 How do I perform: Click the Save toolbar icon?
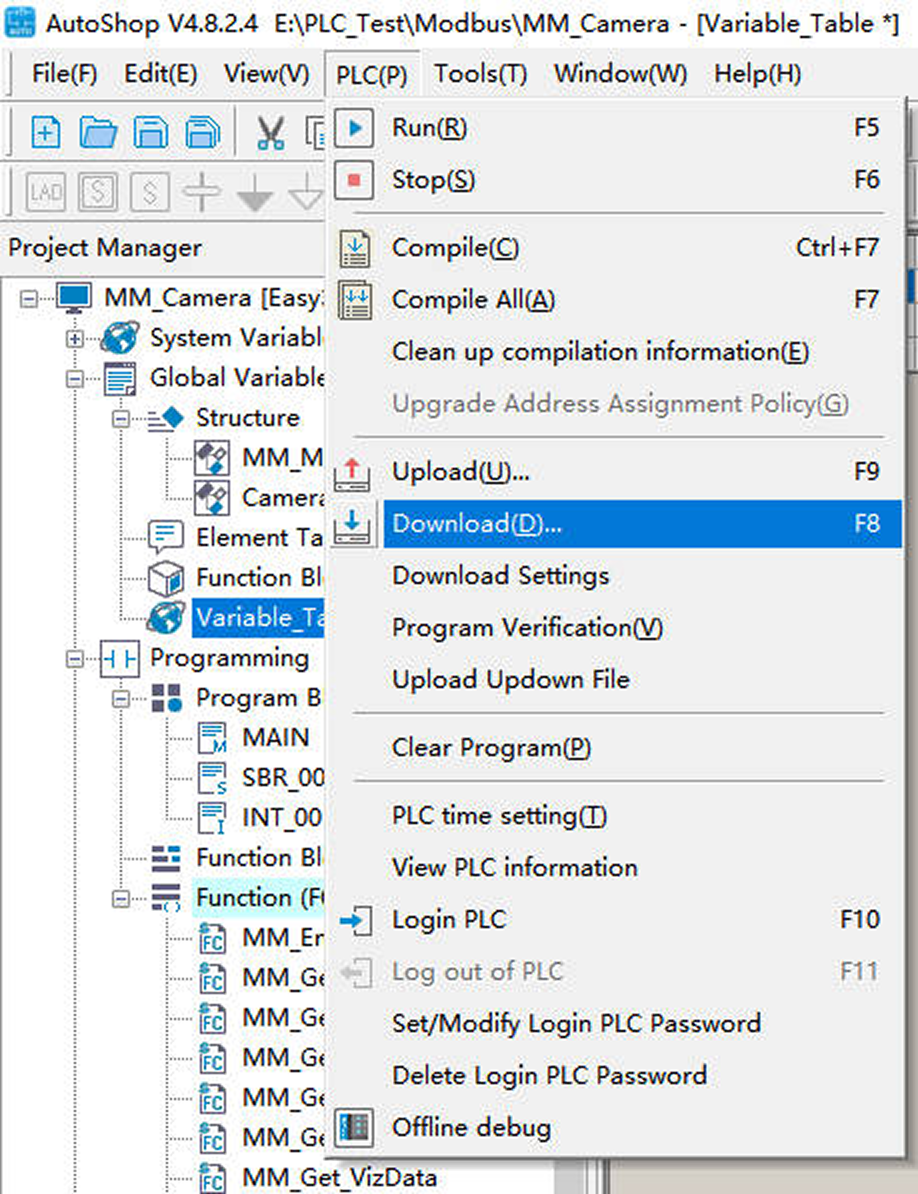(151, 132)
